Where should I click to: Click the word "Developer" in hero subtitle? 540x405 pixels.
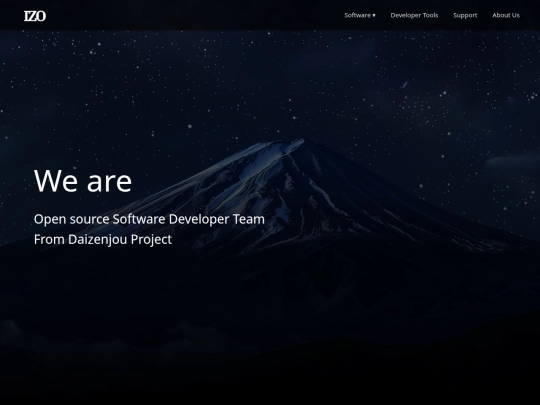coord(199,220)
